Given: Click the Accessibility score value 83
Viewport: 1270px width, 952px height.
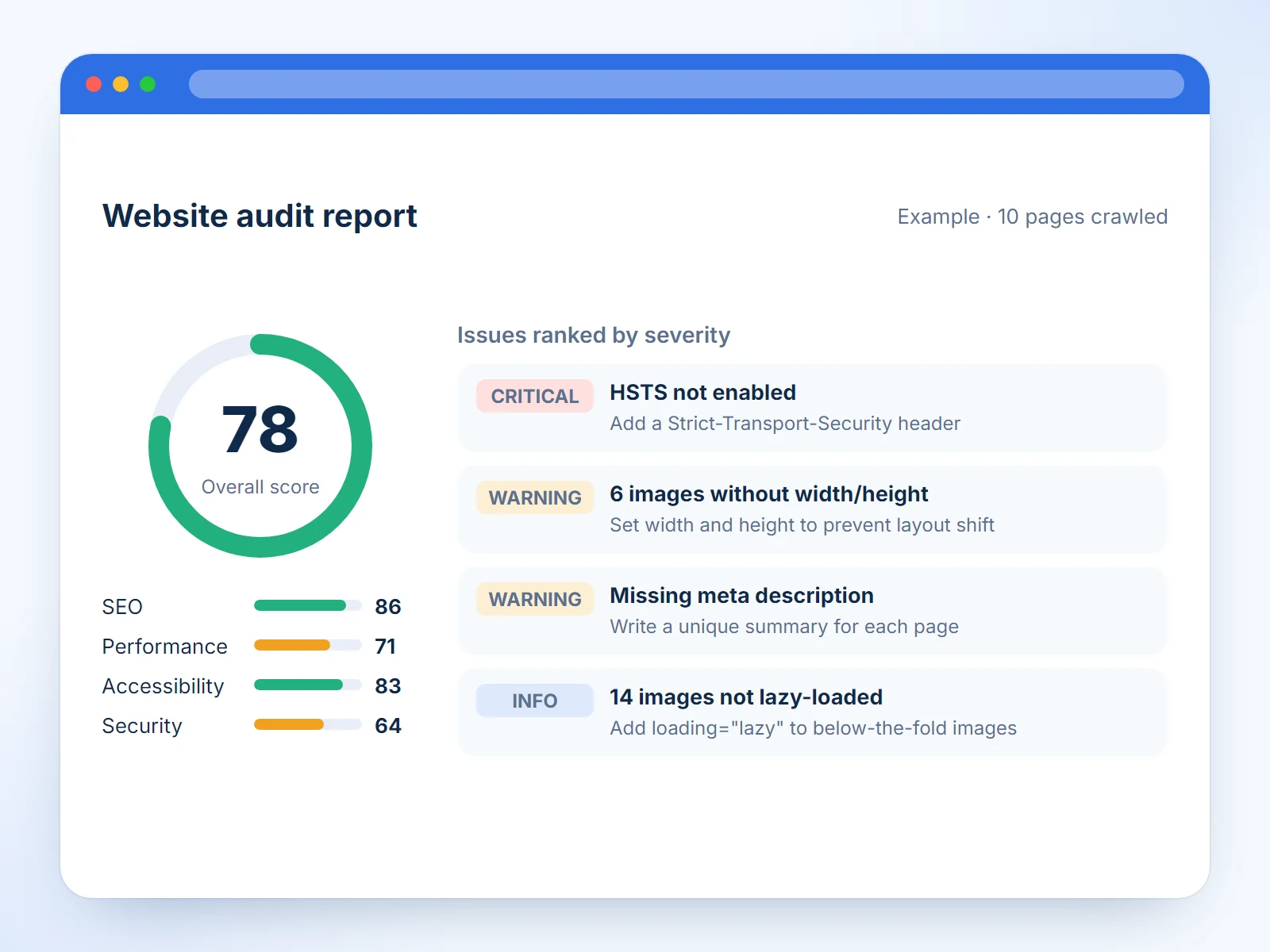Looking at the screenshot, I should pos(387,686).
